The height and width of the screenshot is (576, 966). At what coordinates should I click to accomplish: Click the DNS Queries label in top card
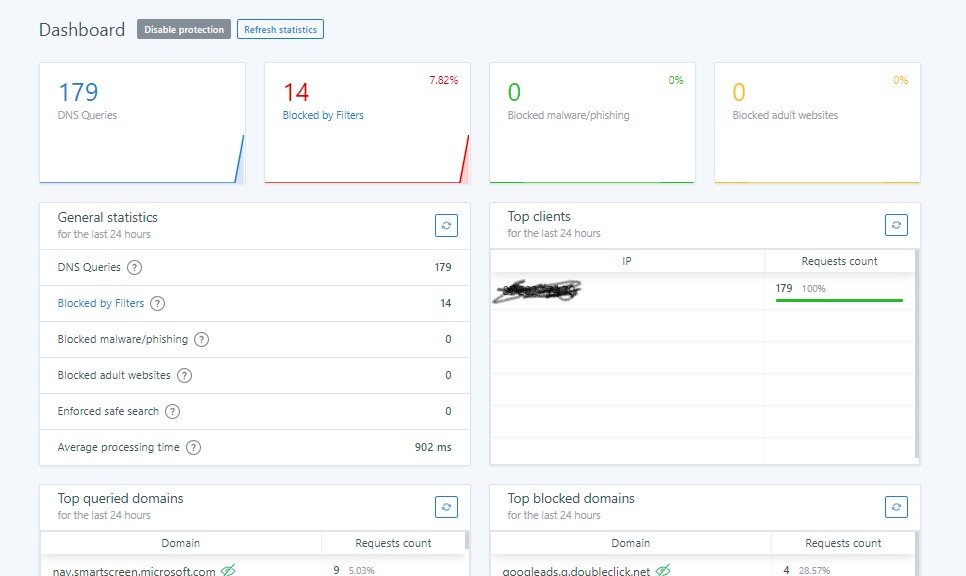click(87, 115)
